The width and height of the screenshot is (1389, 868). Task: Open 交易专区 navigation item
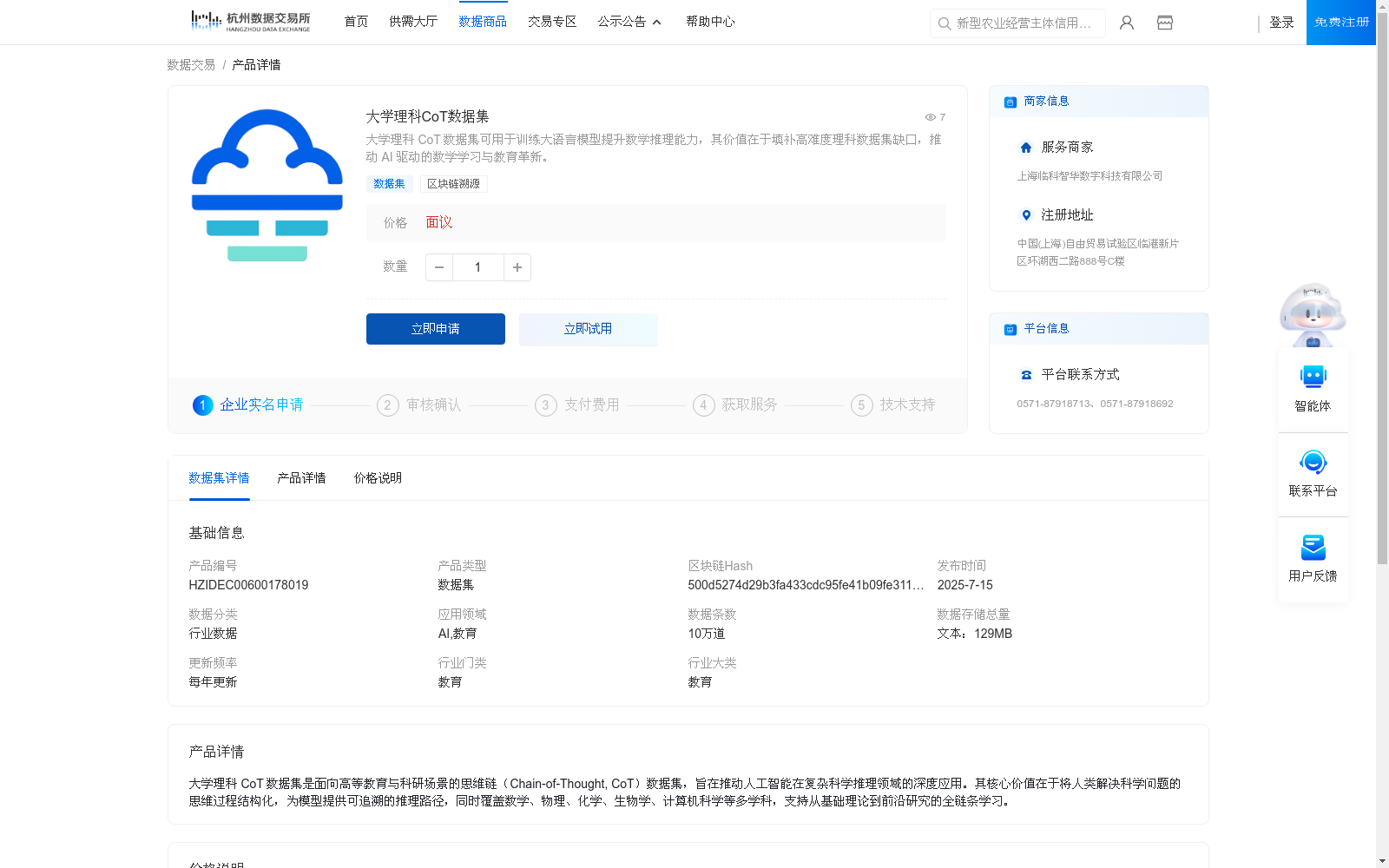coord(552,22)
